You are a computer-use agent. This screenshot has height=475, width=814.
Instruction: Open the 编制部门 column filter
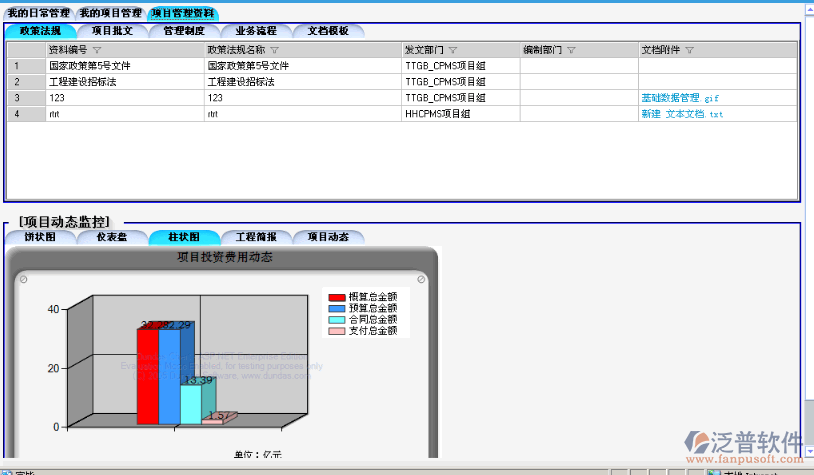point(571,50)
